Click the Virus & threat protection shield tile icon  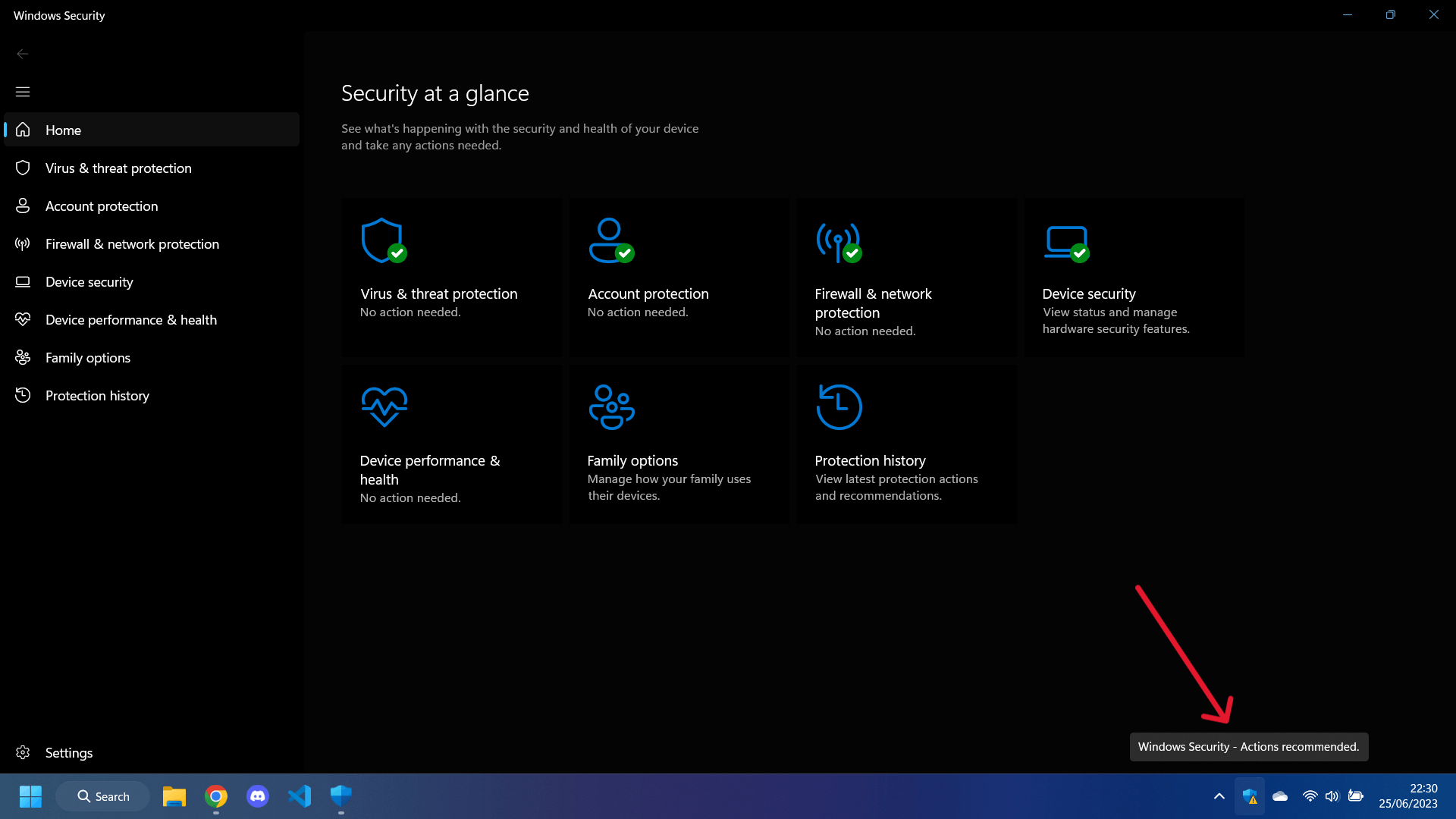(383, 241)
